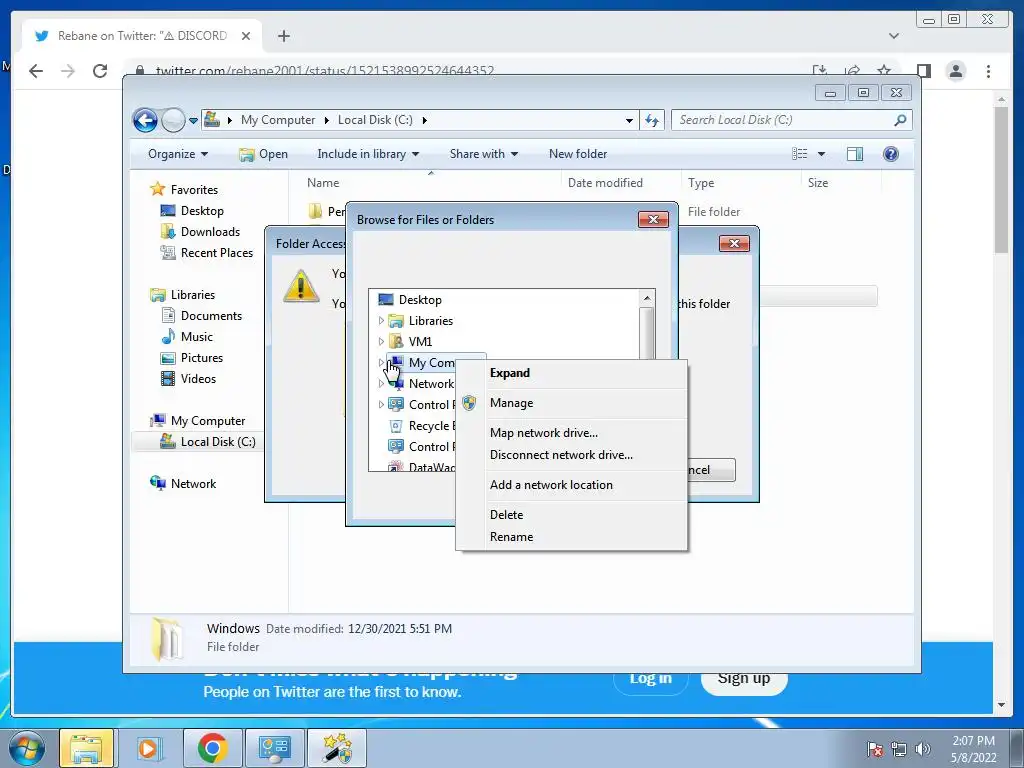Open the Share with dropdown
1024x768 pixels.
[x=483, y=154]
